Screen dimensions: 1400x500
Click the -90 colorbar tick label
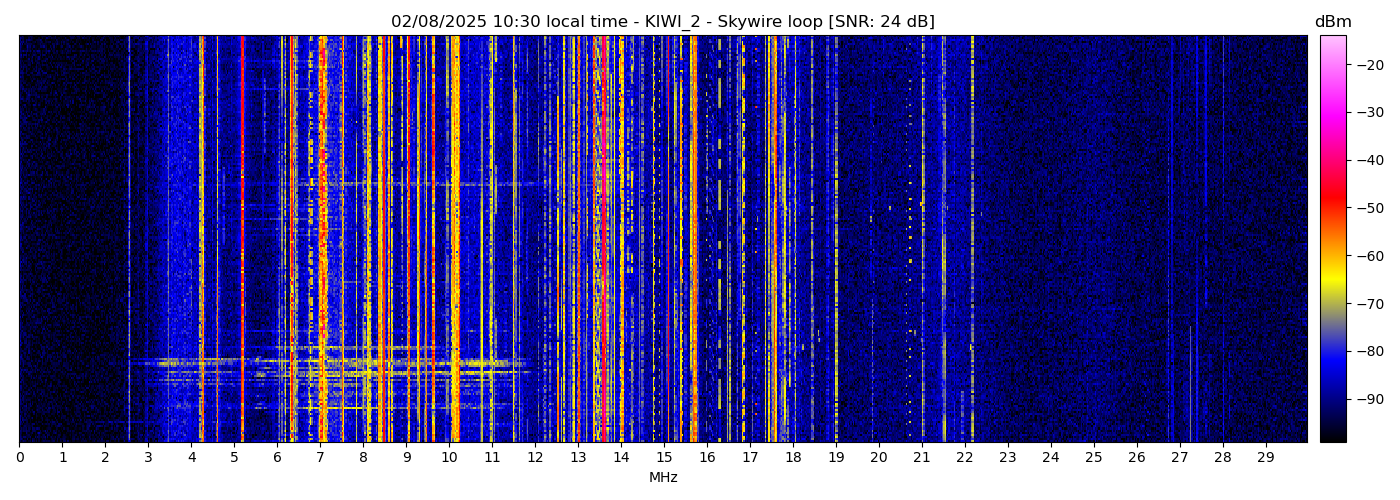point(1368,399)
